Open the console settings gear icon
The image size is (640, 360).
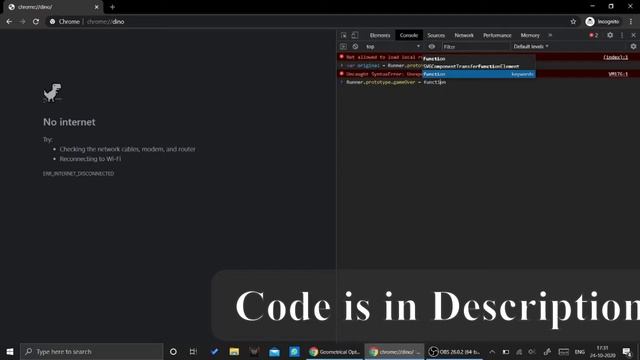633,47
